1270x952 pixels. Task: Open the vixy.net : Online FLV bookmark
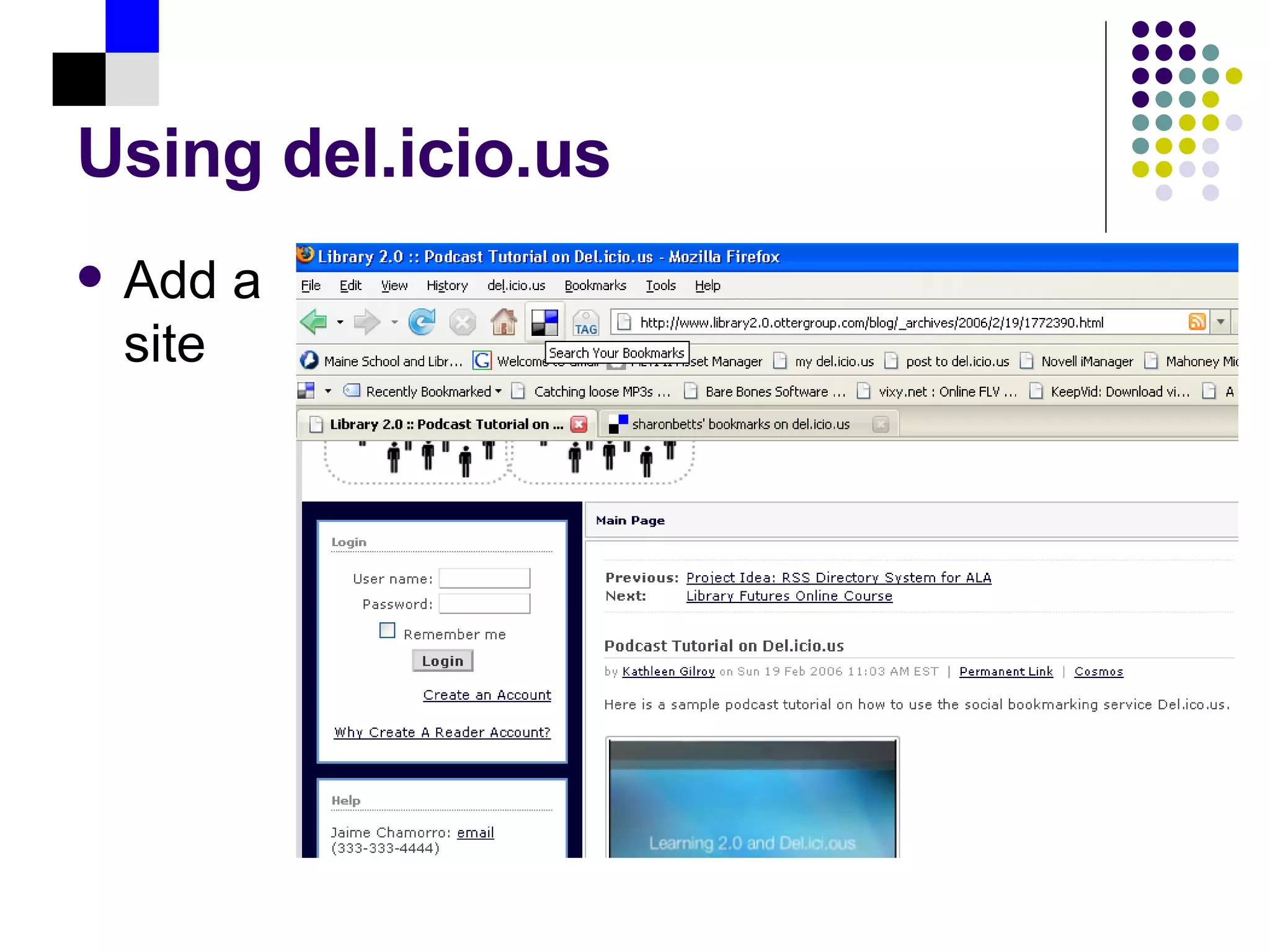pos(937,391)
